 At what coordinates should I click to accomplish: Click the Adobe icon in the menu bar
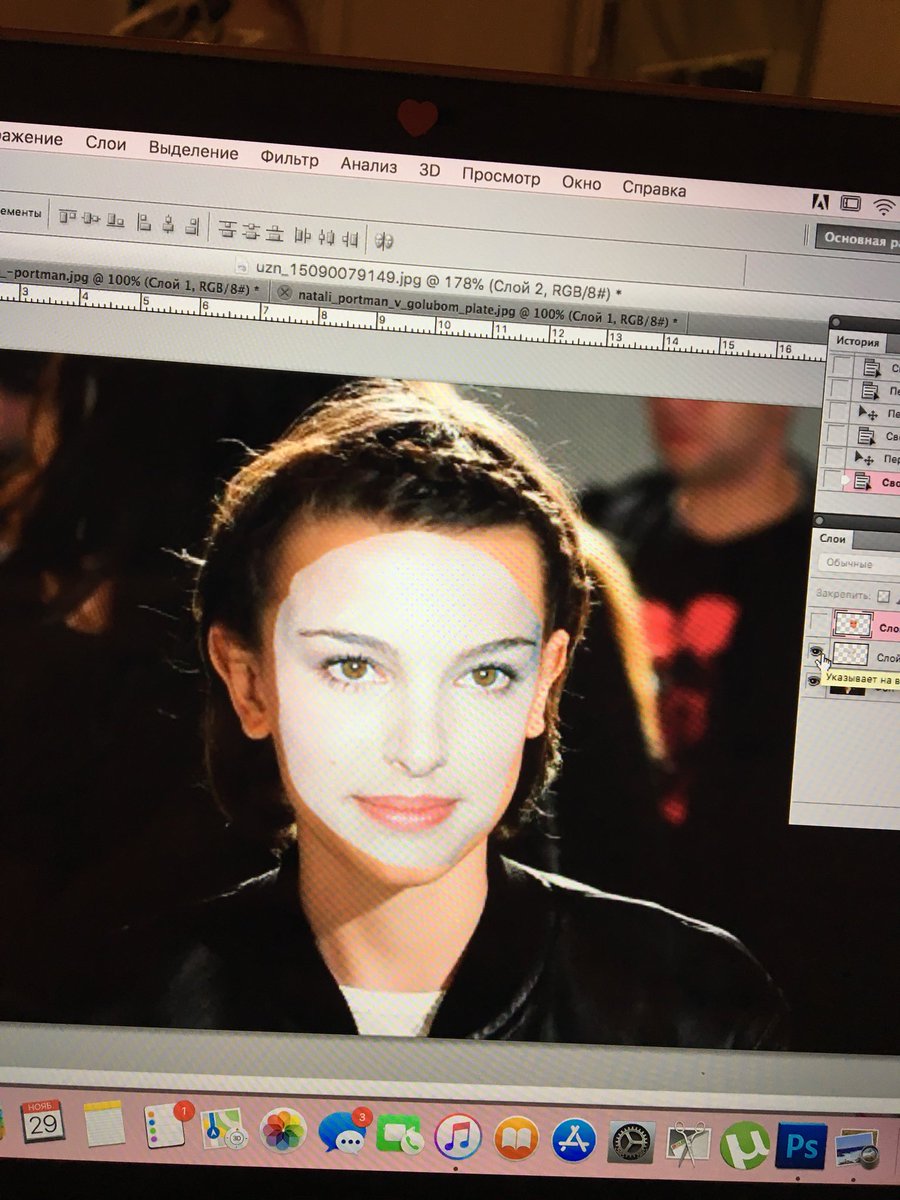pyautogui.click(x=819, y=201)
